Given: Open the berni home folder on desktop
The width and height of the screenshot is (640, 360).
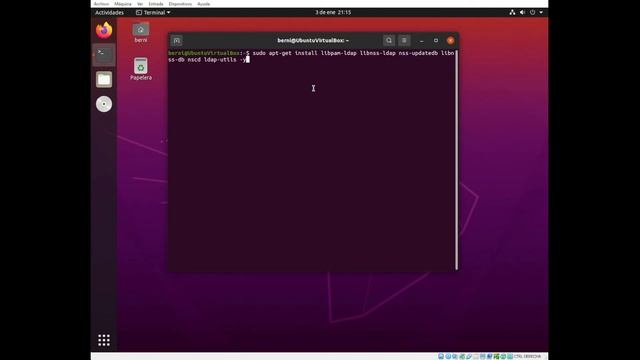Looking at the screenshot, I should click(141, 32).
